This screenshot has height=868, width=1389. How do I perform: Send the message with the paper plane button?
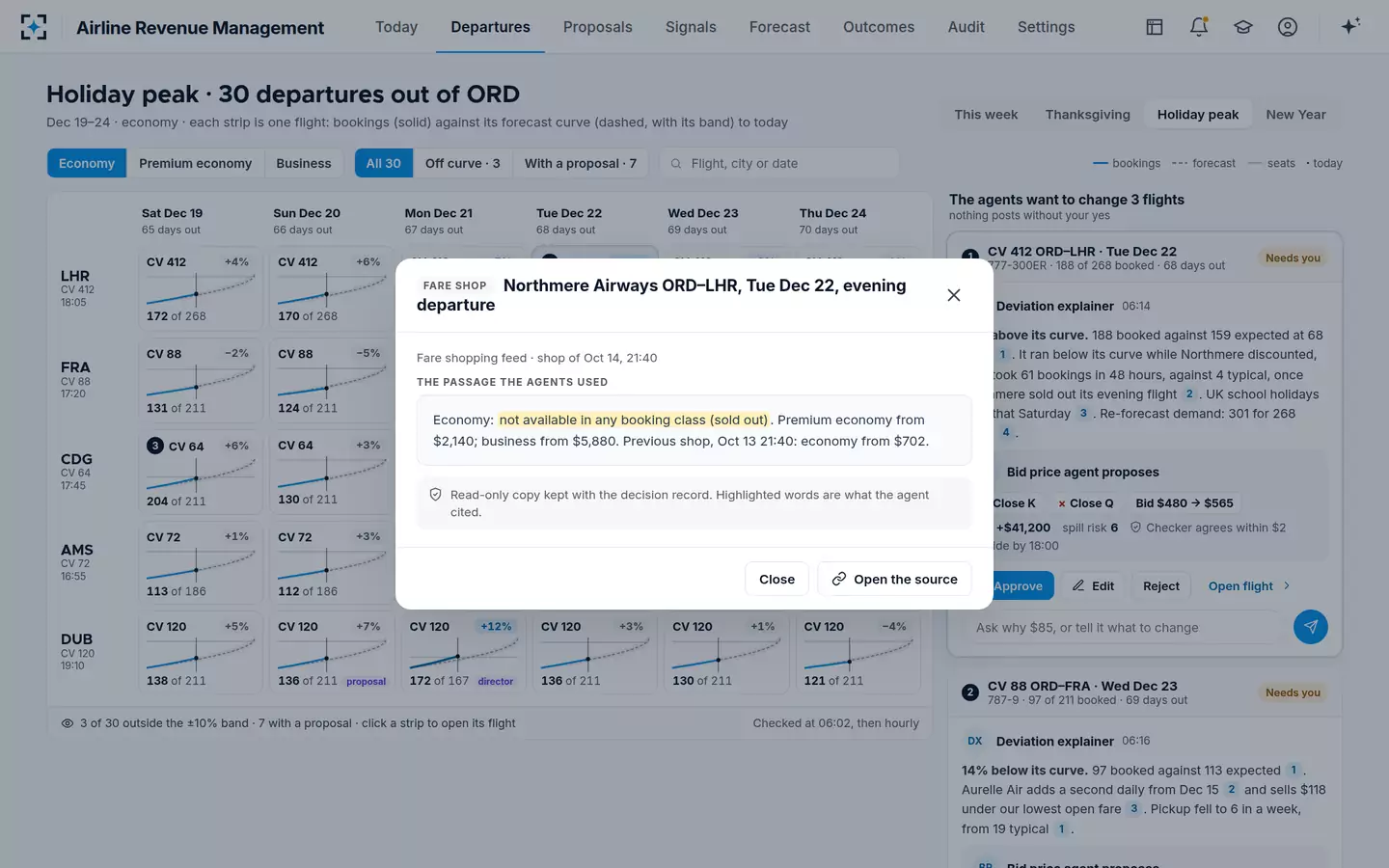point(1310,627)
